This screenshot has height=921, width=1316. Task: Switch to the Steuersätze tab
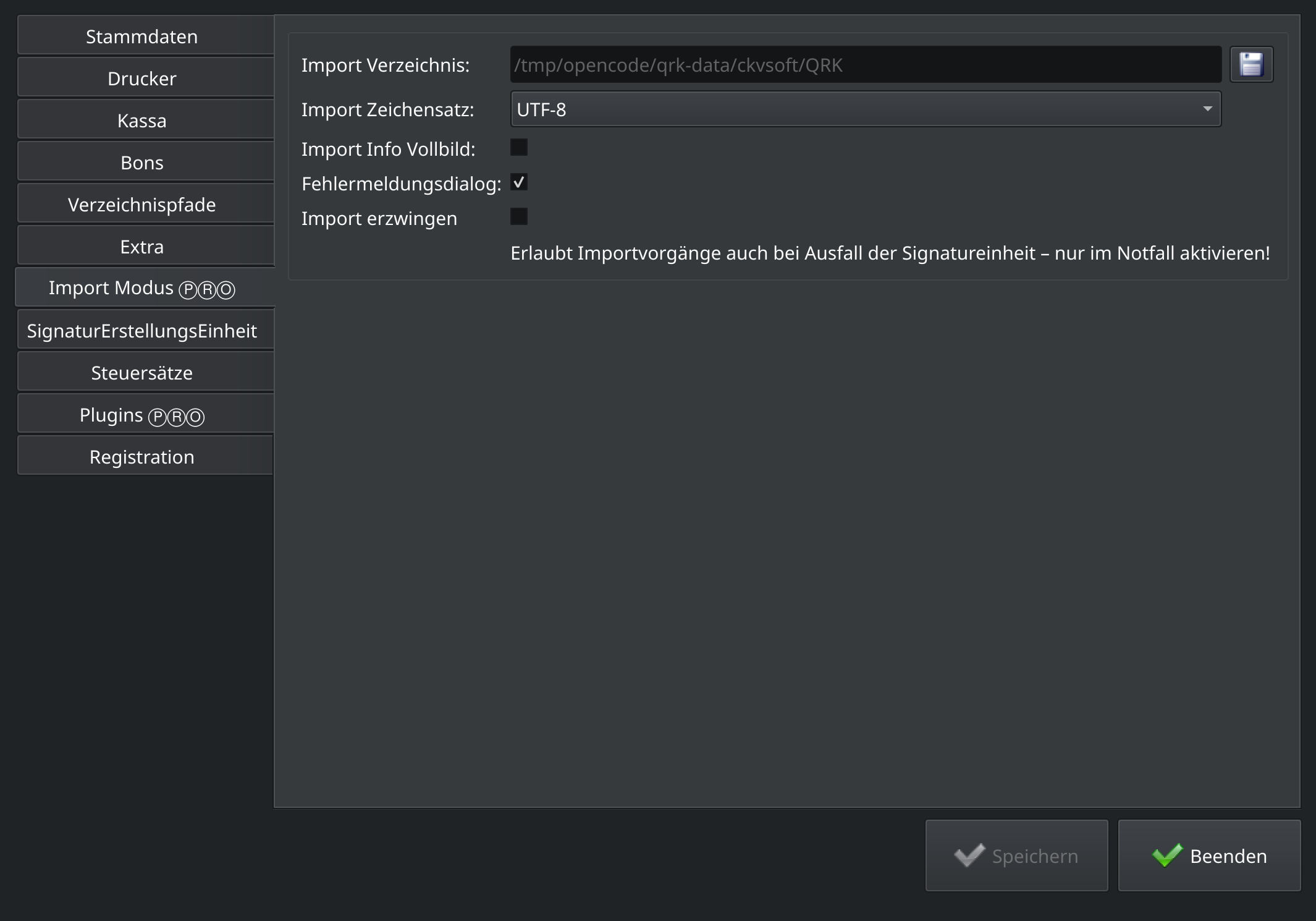(145, 373)
